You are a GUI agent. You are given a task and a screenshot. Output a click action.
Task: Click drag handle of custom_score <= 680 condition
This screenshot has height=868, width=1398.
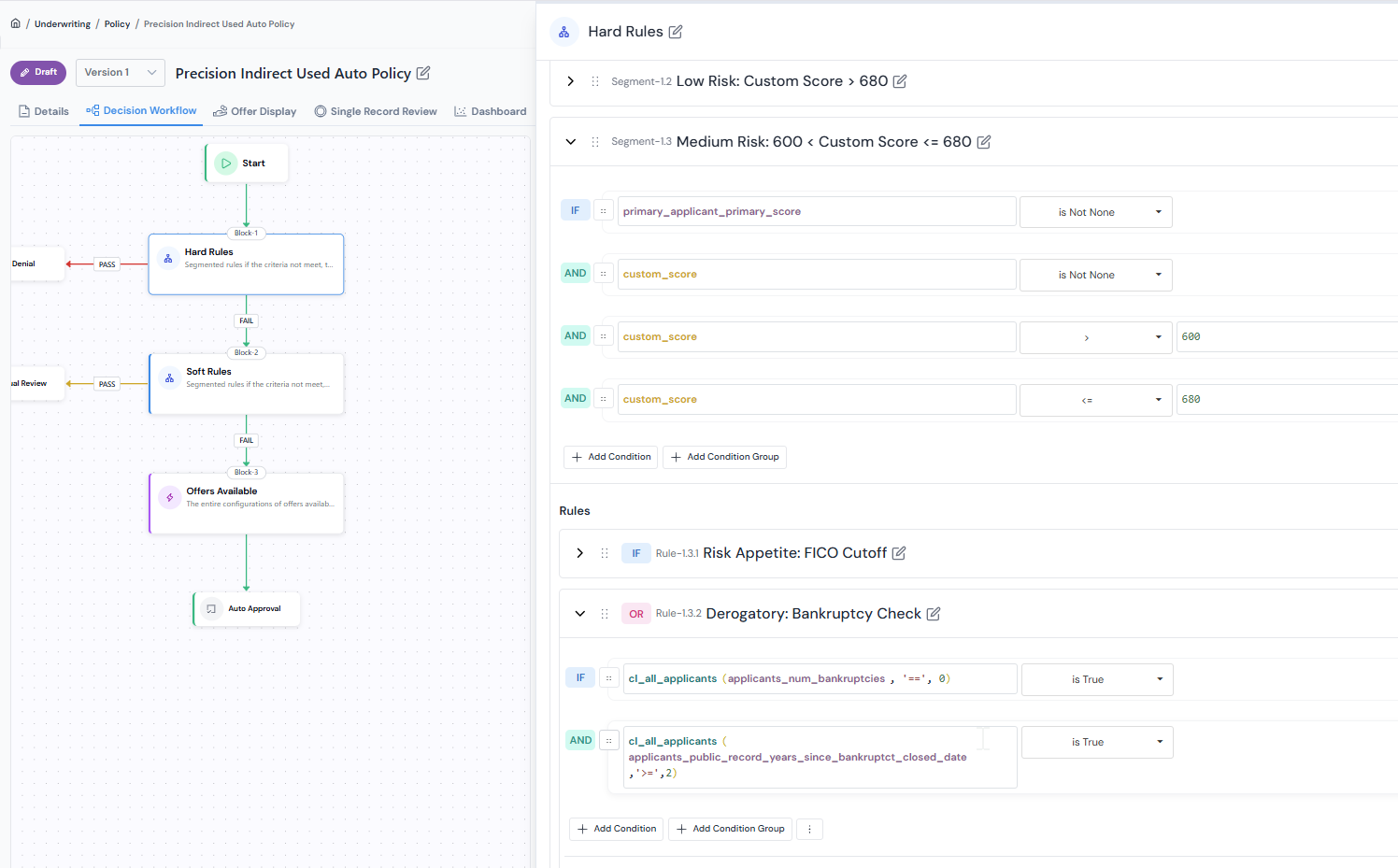click(604, 399)
